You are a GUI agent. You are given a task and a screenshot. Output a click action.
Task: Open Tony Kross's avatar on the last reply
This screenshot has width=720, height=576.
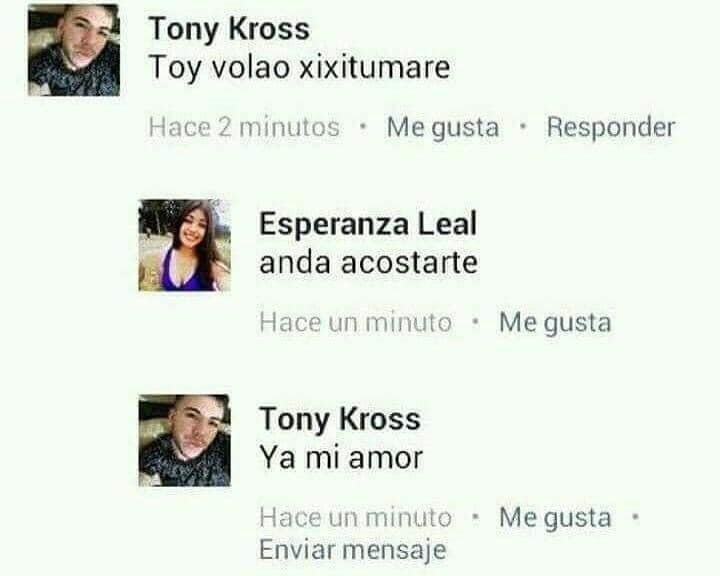(185, 440)
